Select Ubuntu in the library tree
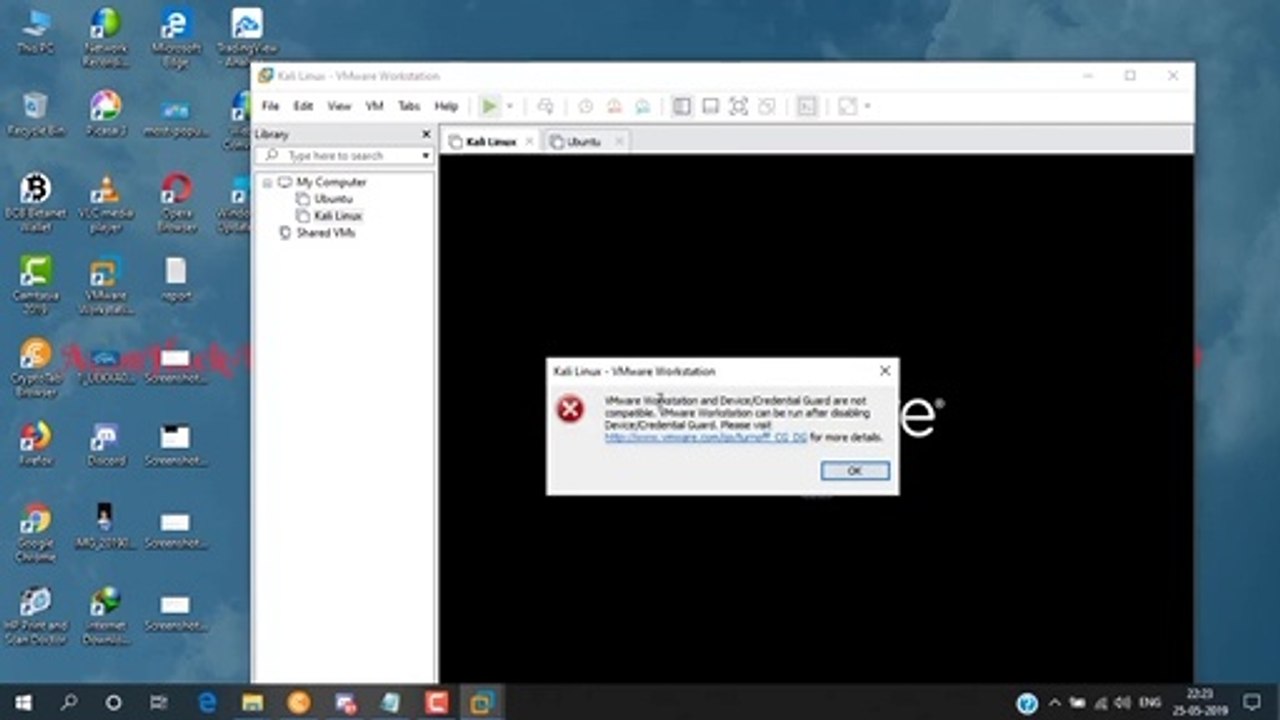This screenshot has height=720, width=1280. 333,199
